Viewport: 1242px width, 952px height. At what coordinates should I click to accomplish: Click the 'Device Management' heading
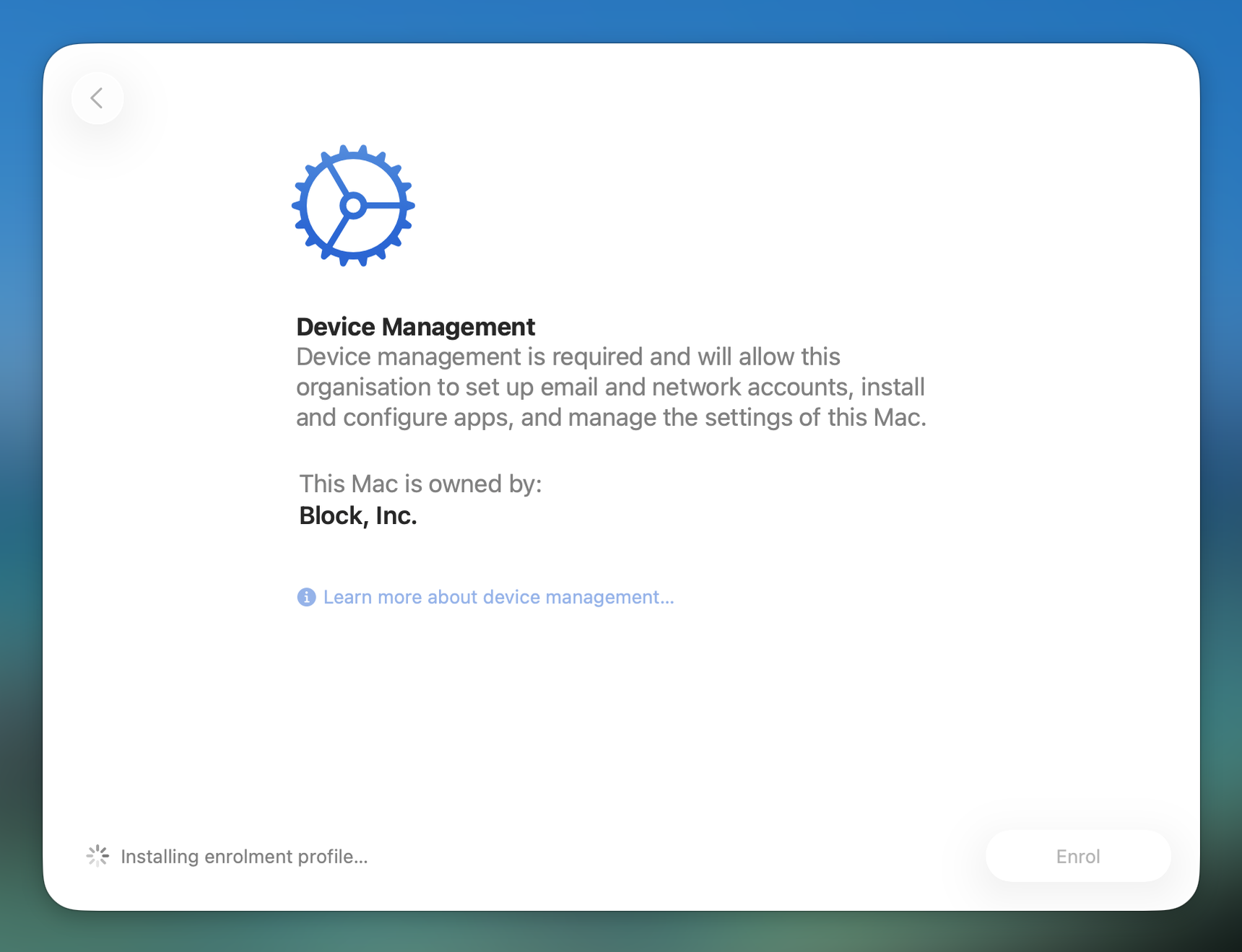[415, 327]
